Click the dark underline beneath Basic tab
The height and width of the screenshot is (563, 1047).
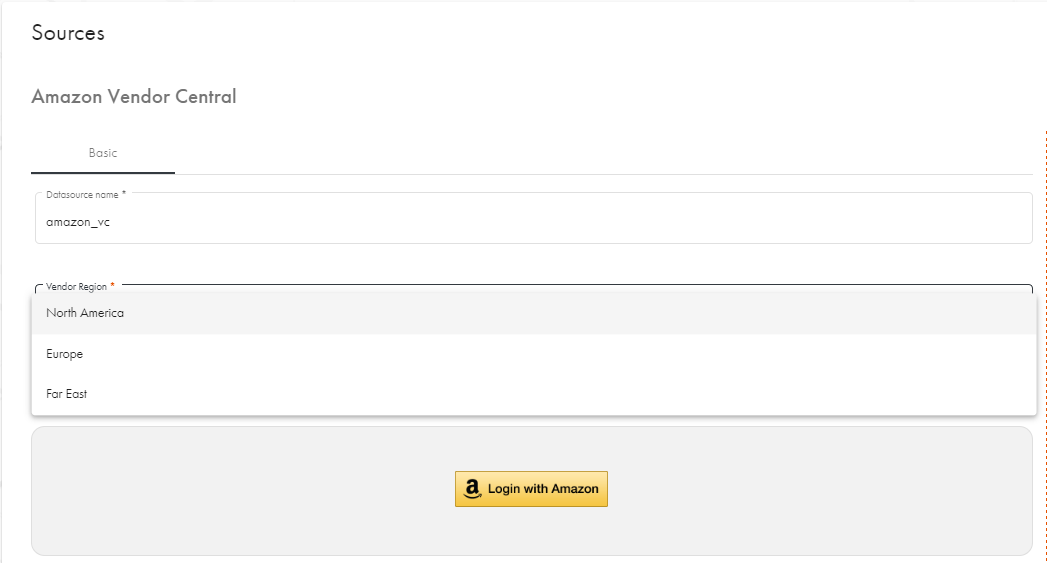coord(103,173)
